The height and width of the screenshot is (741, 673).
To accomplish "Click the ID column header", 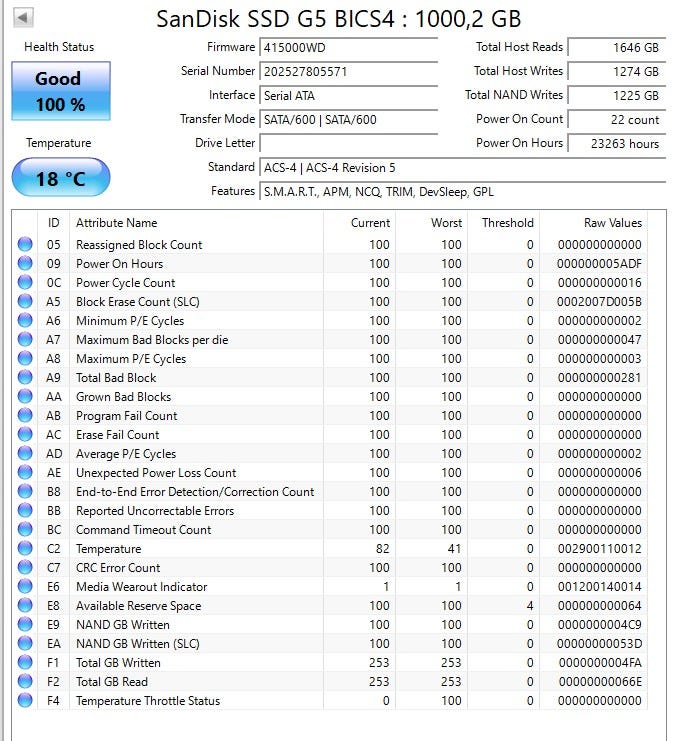I will (x=53, y=223).
